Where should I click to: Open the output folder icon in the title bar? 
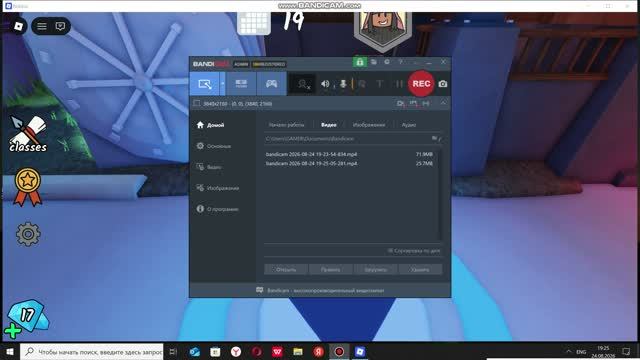(x=373, y=62)
